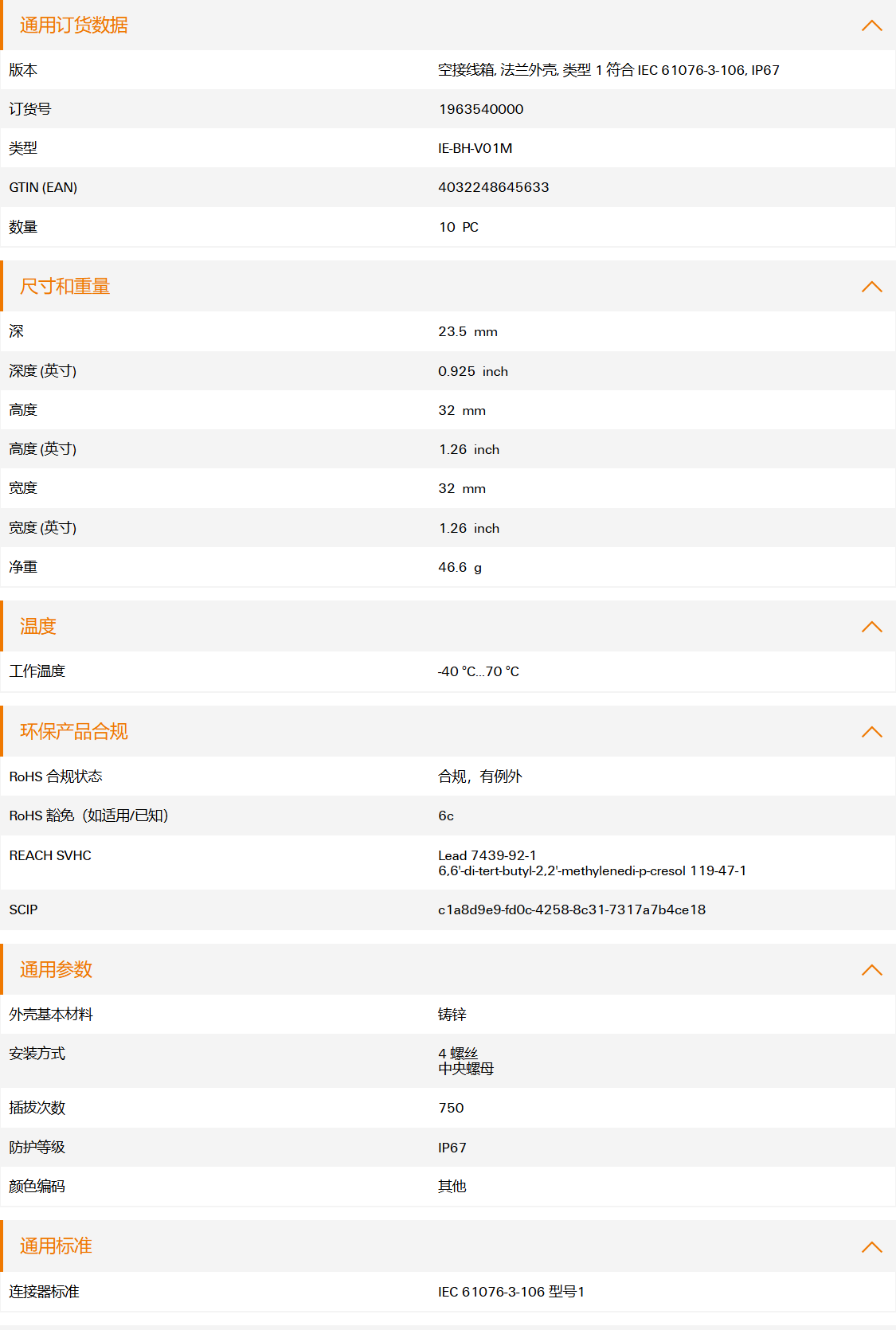896x1330 pixels.
Task: Click the 通用订货数据 section heading
Action: coord(74,25)
